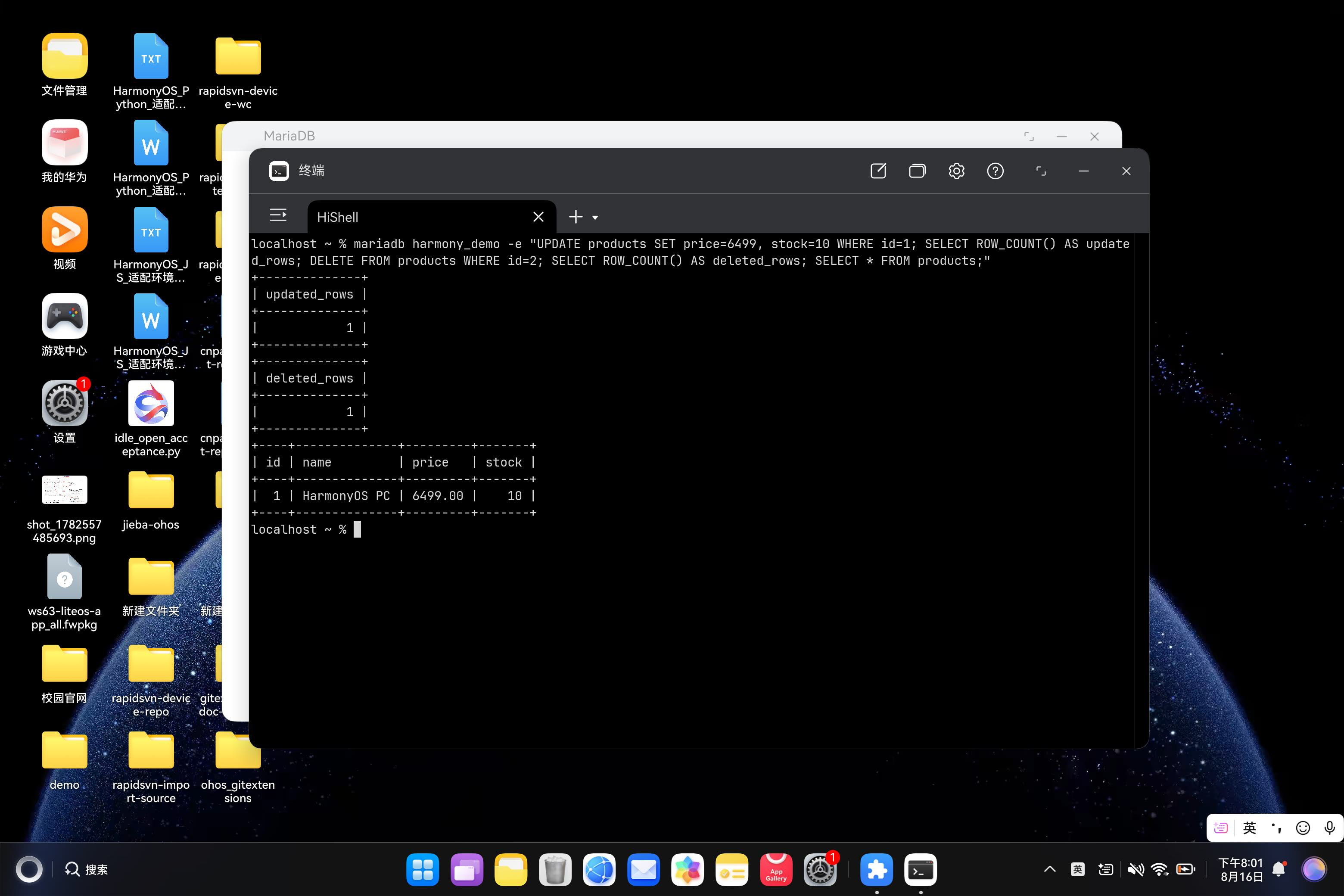The height and width of the screenshot is (896, 1344).
Task: Open the purple multi-window app in dock
Action: coord(466,870)
